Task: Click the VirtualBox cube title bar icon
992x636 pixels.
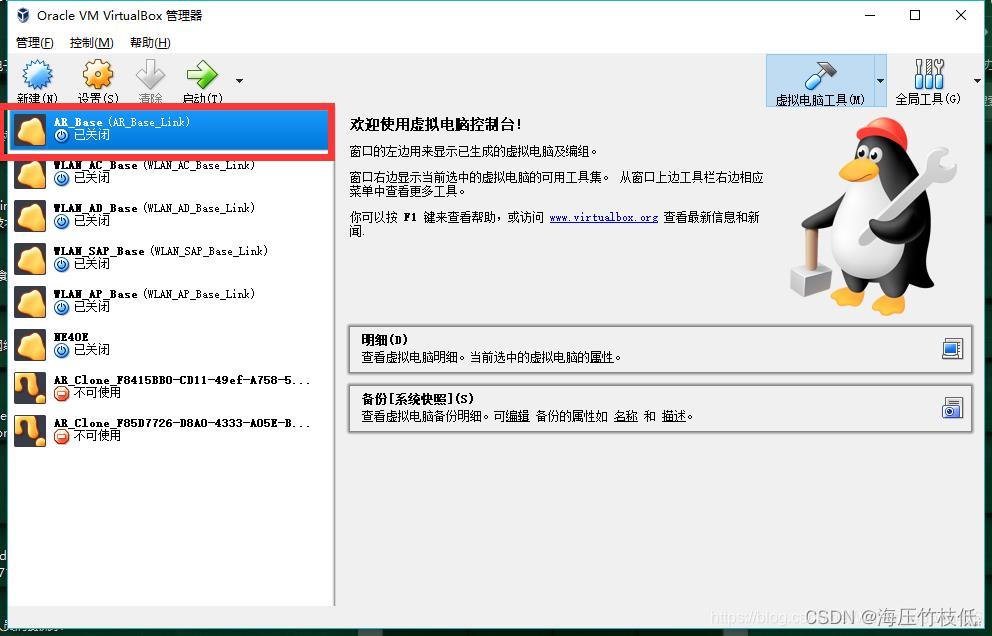Action: pyautogui.click(x=23, y=15)
